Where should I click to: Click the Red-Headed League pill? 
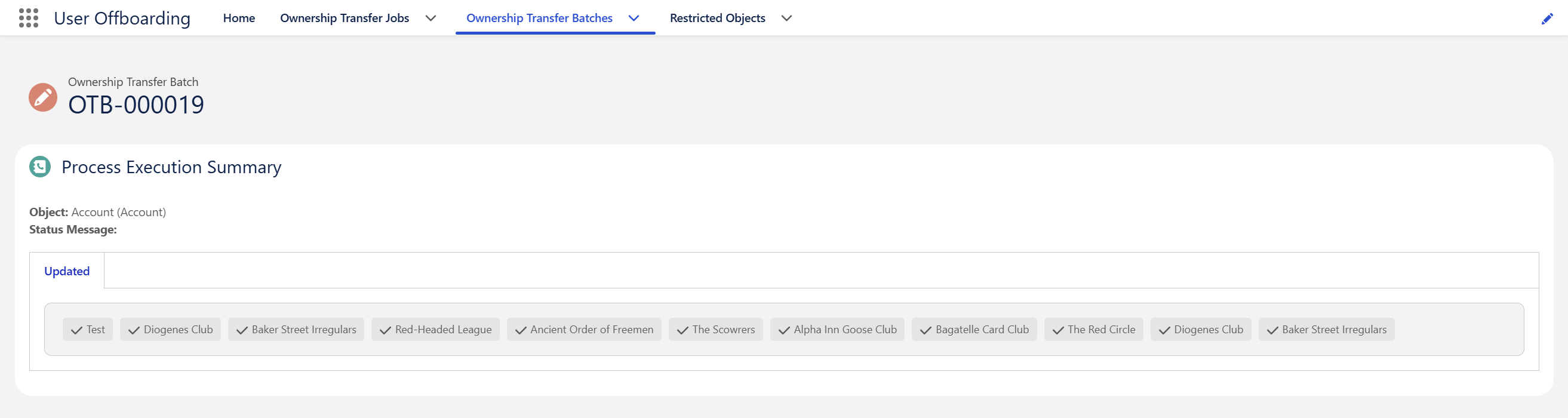click(435, 330)
